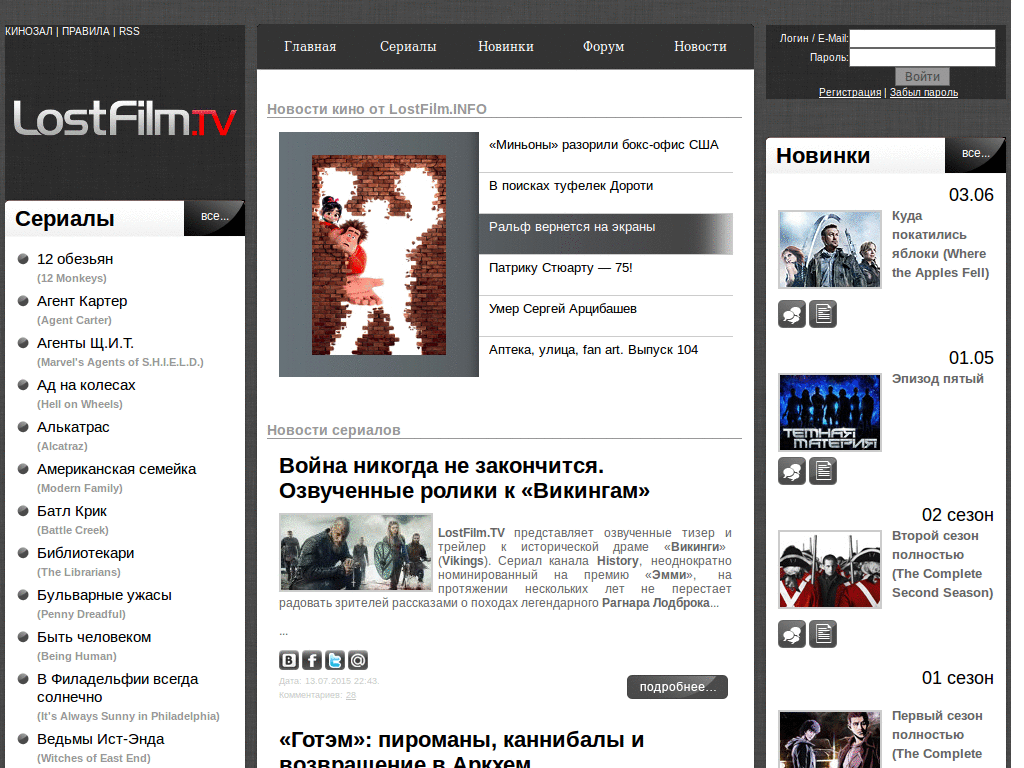The width and height of the screenshot is (1024, 768).
Task: Click the Тёмная материя episode thumbnail
Action: click(830, 412)
